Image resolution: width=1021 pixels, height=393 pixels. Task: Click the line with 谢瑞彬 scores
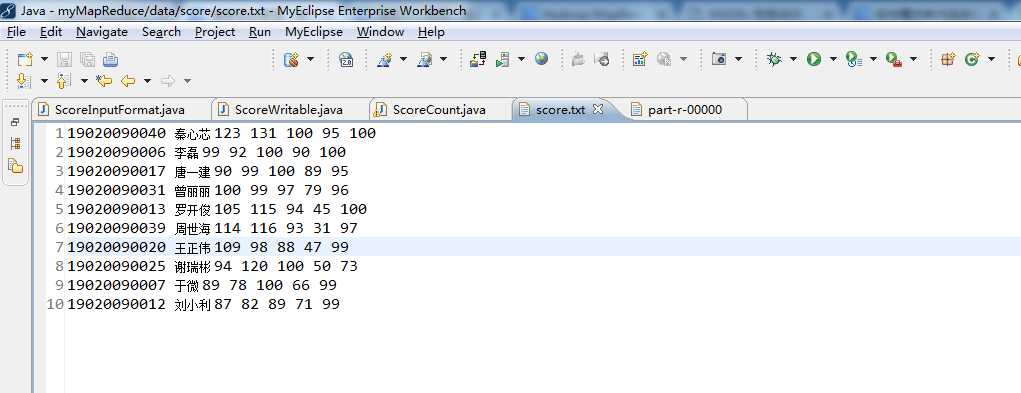(x=212, y=265)
